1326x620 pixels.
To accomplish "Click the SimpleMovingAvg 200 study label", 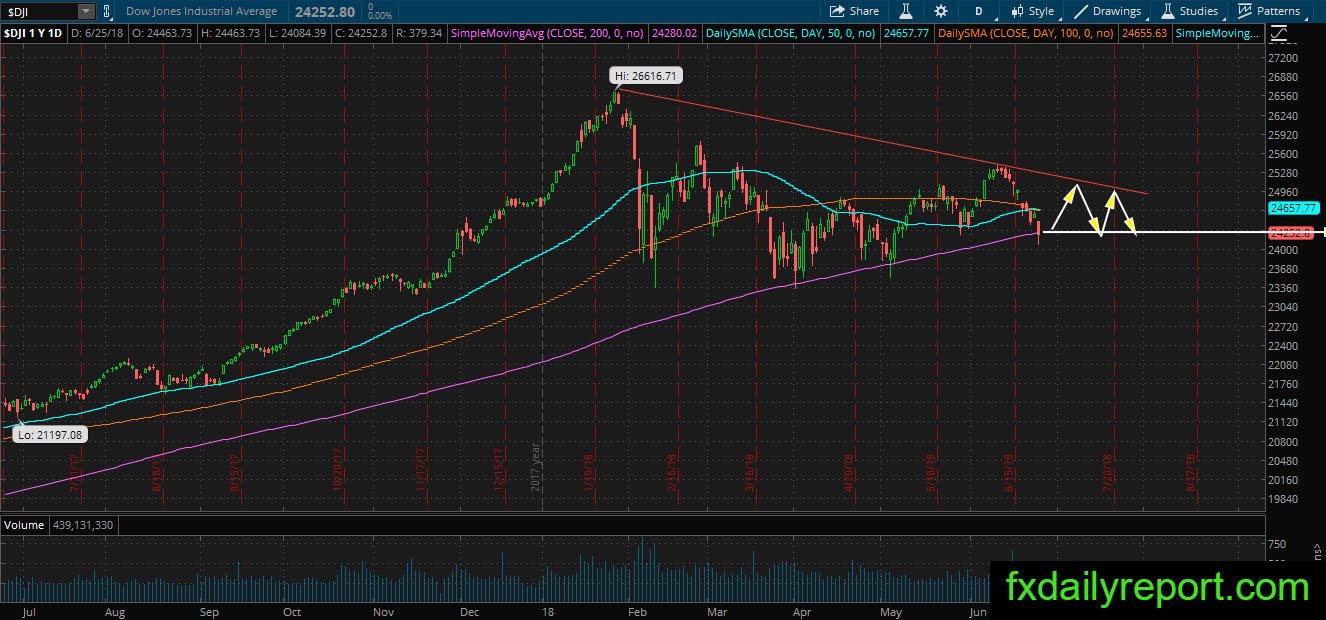I will point(550,33).
